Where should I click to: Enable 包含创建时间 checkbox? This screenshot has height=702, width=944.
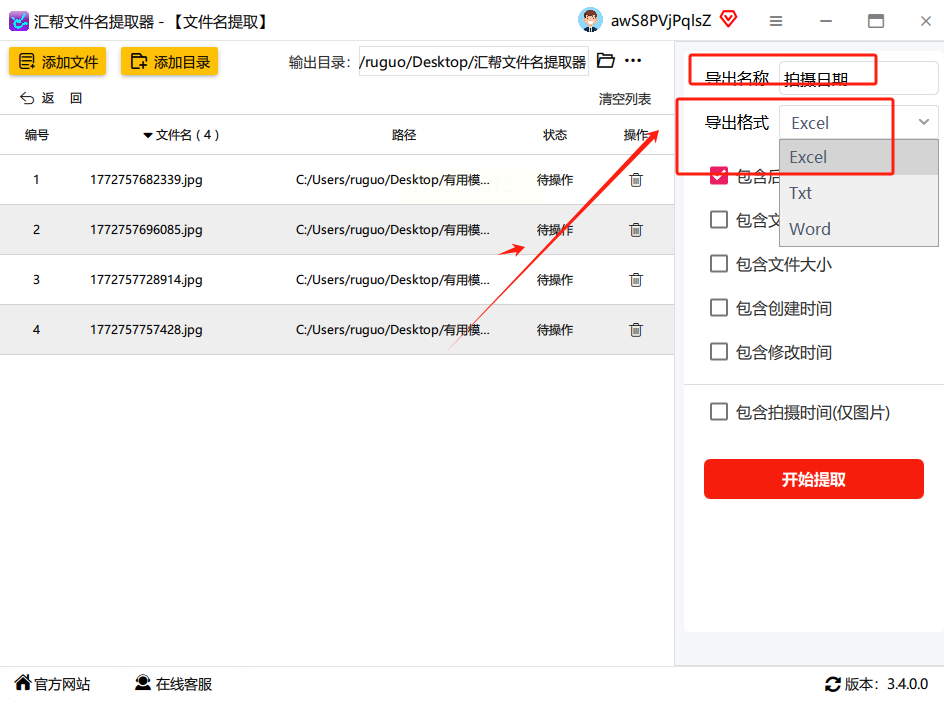coord(719,308)
